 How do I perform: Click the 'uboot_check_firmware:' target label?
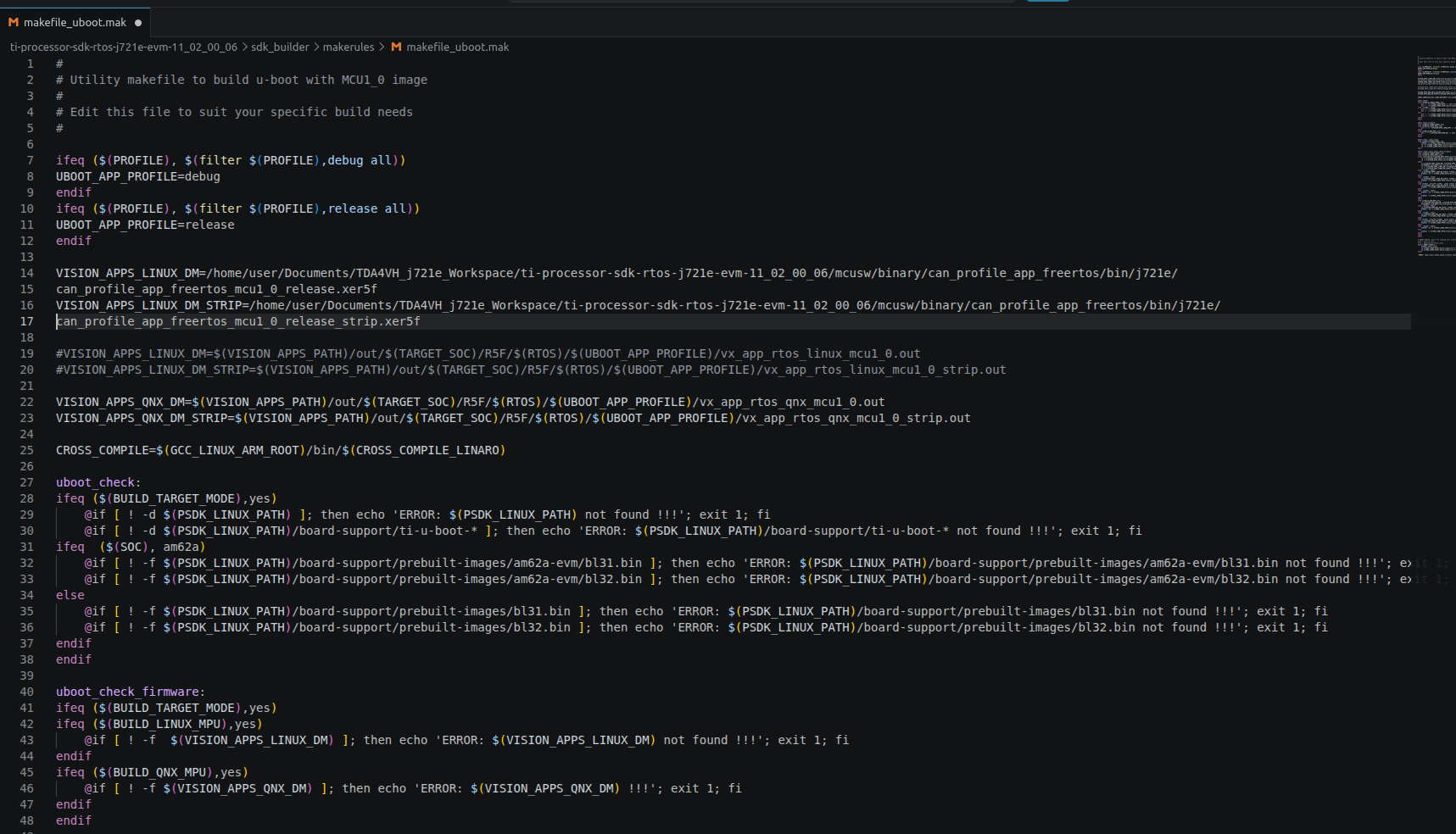click(131, 692)
